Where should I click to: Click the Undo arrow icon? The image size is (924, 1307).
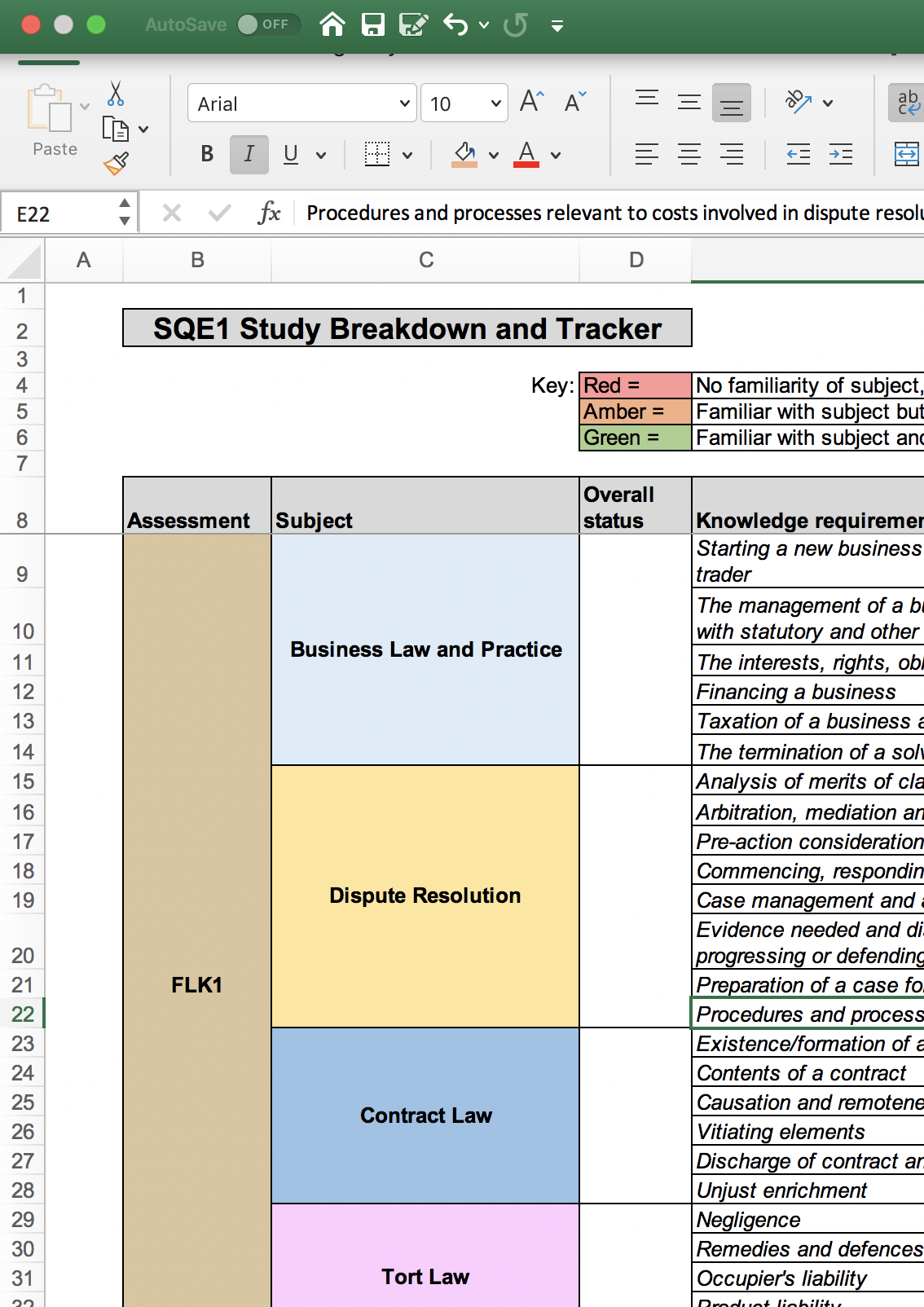pos(455,24)
